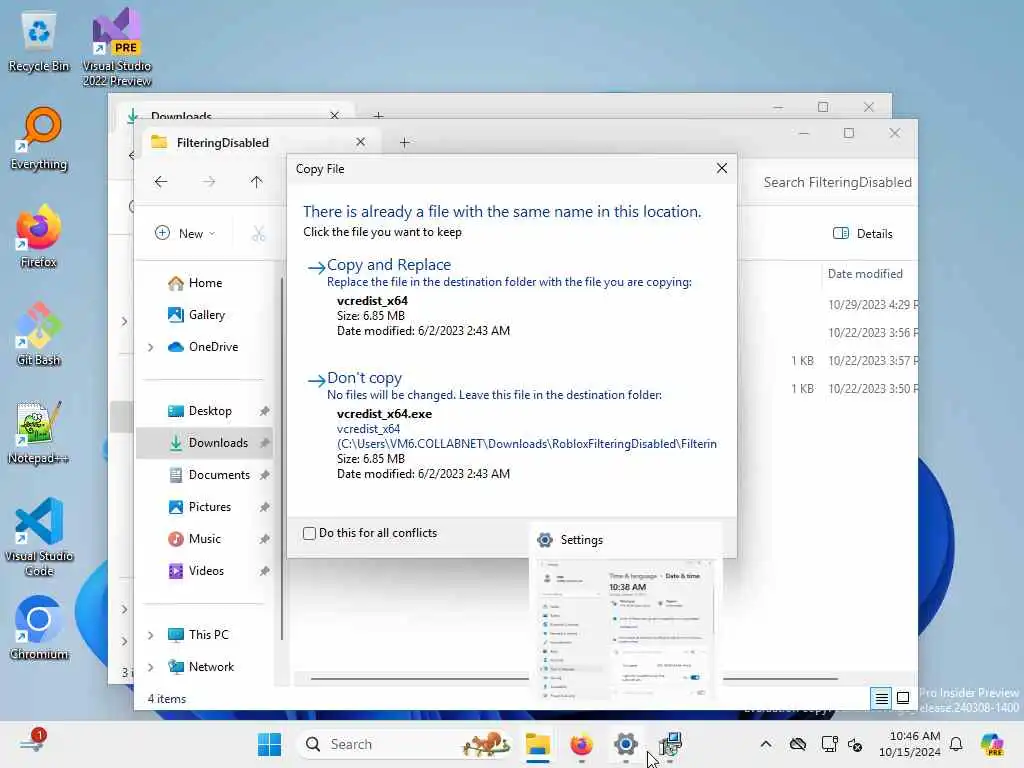
Task: Click horizontal scrollbar in file list
Action: [x=574, y=679]
